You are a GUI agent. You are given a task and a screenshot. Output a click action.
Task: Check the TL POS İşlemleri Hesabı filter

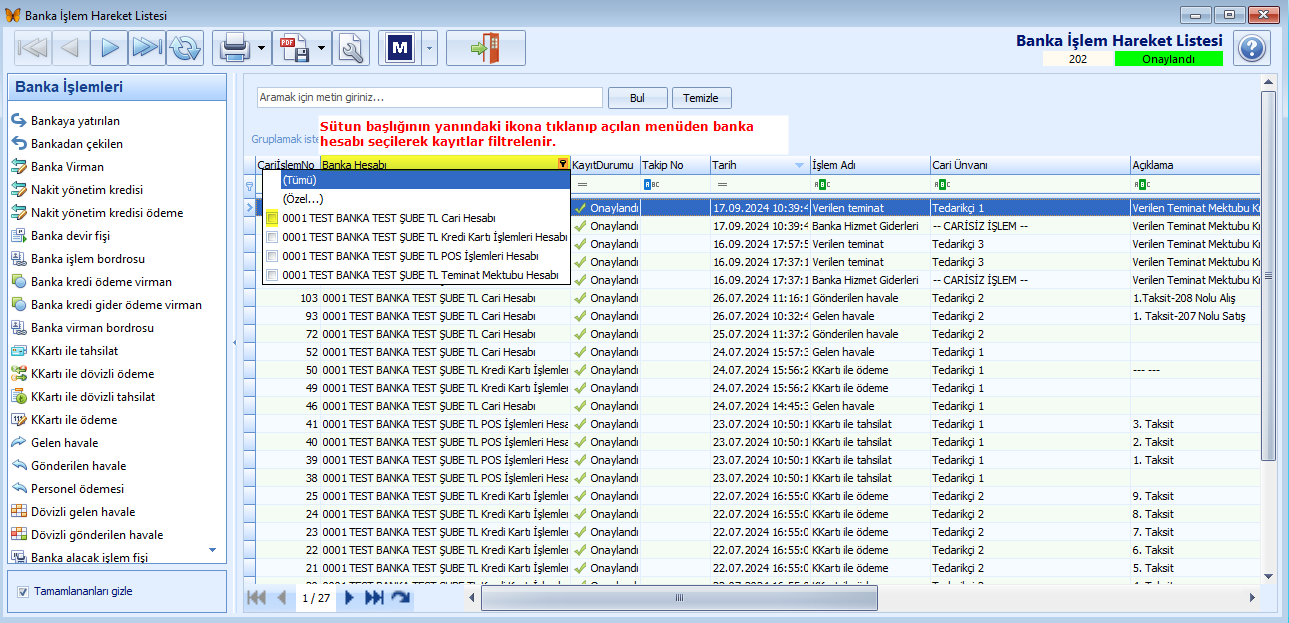272,256
